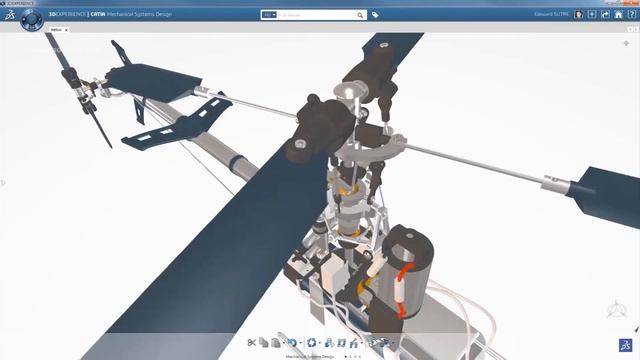The width and height of the screenshot is (640, 360).
Task: Click the share arrow icon
Action: click(x=605, y=14)
